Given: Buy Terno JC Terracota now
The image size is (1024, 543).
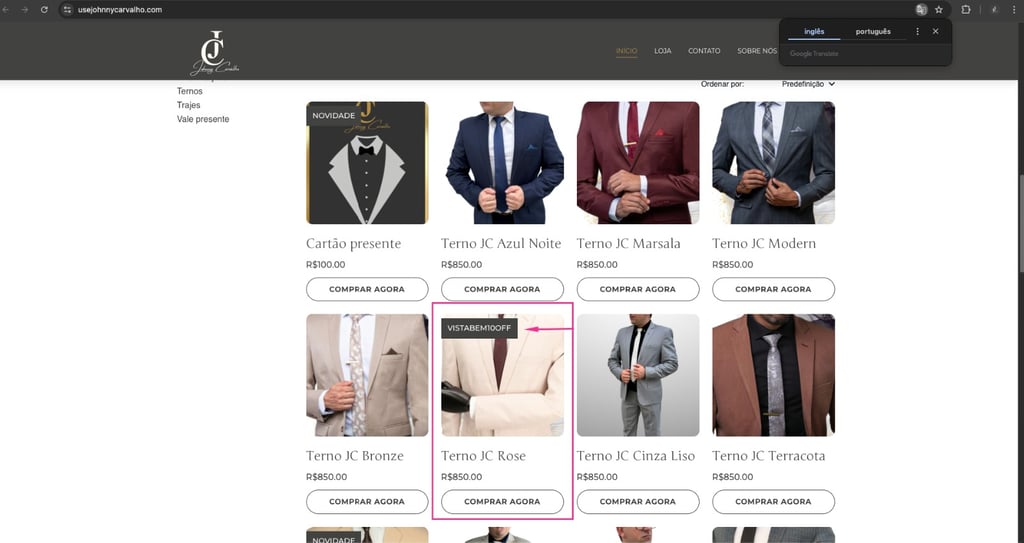Looking at the screenshot, I should [773, 501].
